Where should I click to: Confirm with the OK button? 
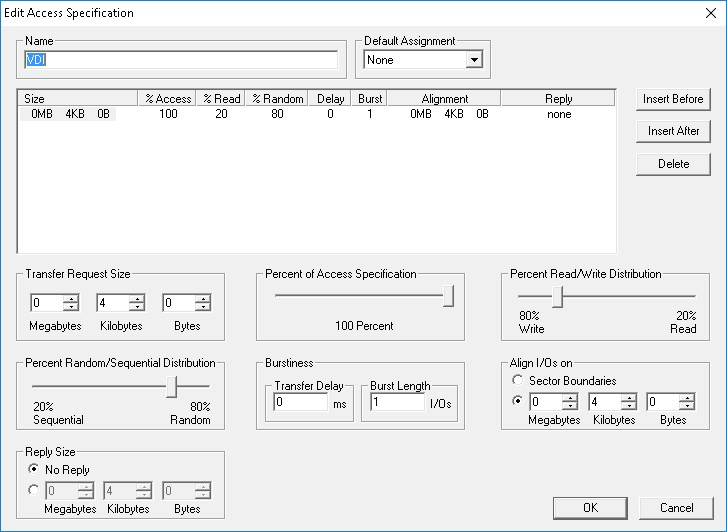click(590, 508)
